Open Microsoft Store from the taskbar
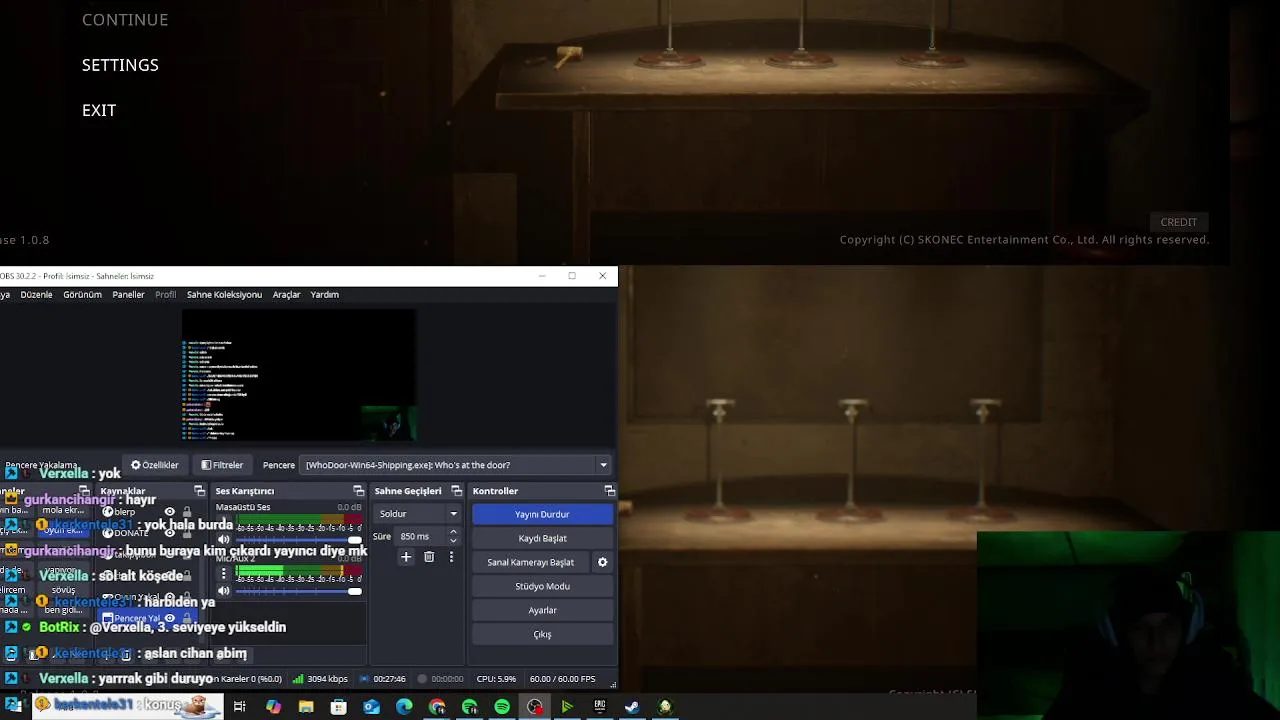 tap(339, 707)
